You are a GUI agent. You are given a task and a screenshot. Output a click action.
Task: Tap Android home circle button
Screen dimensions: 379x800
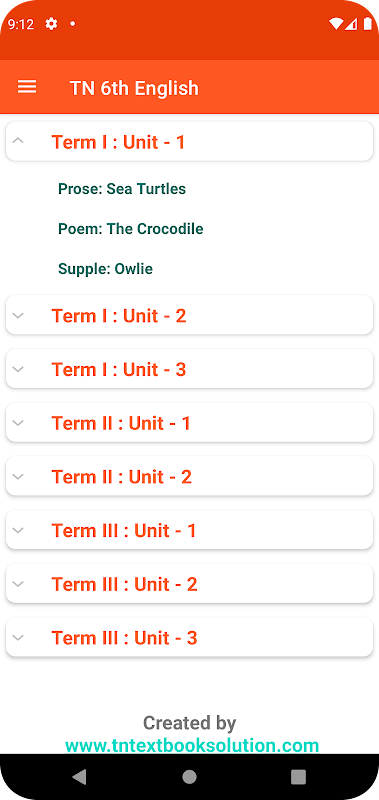click(189, 777)
